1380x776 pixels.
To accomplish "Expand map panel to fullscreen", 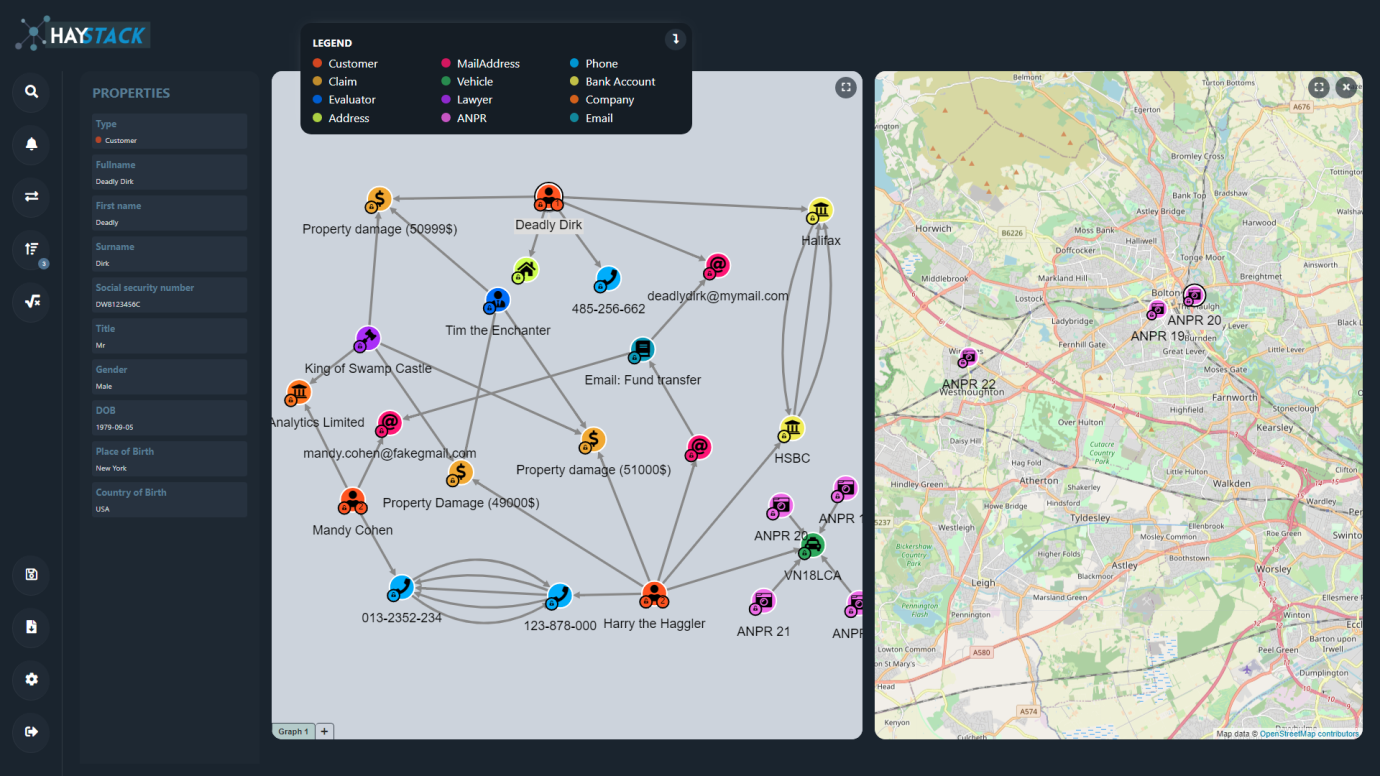I will (1319, 87).
